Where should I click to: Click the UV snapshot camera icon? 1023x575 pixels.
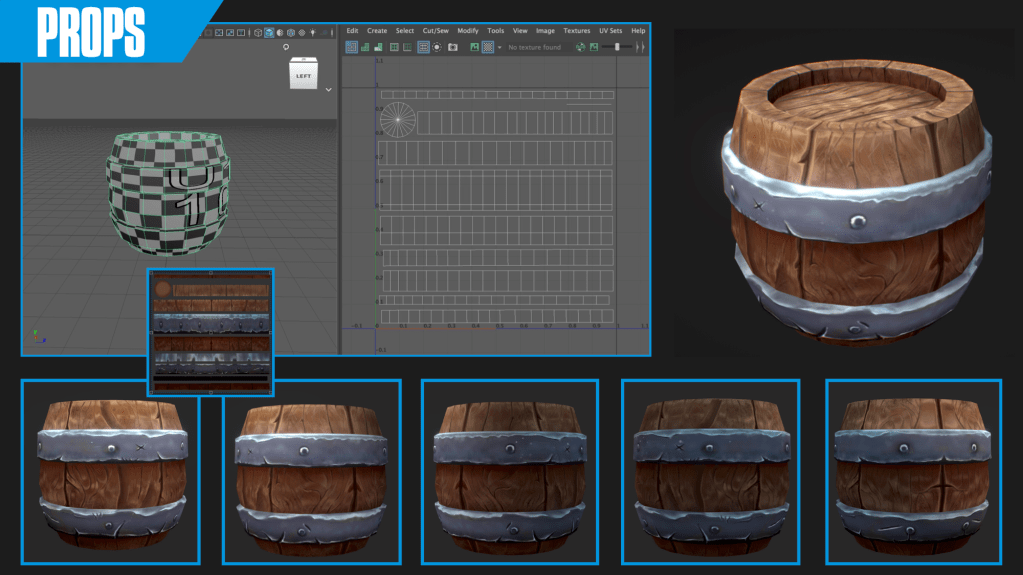452,47
